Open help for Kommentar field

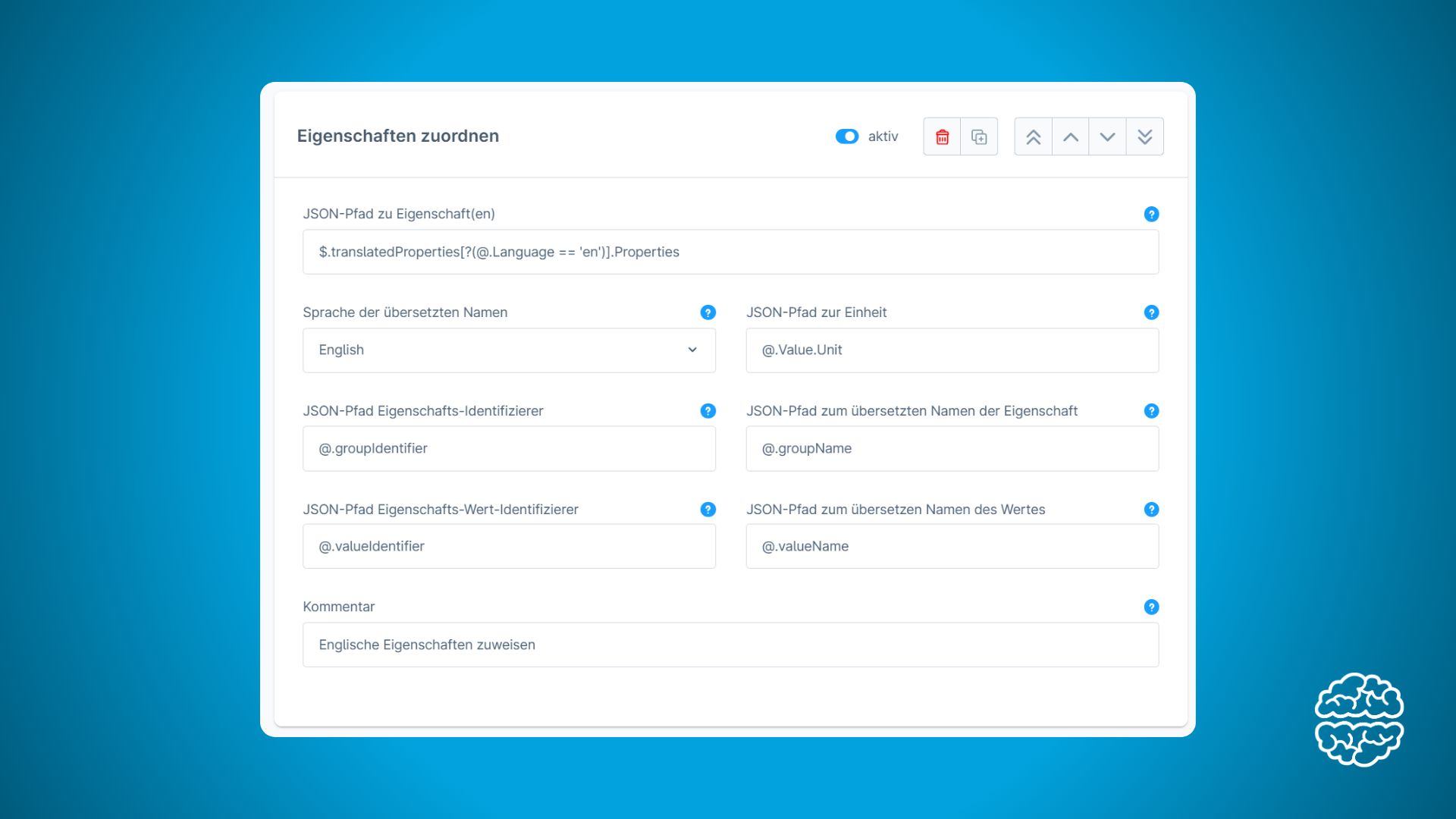click(x=1151, y=607)
